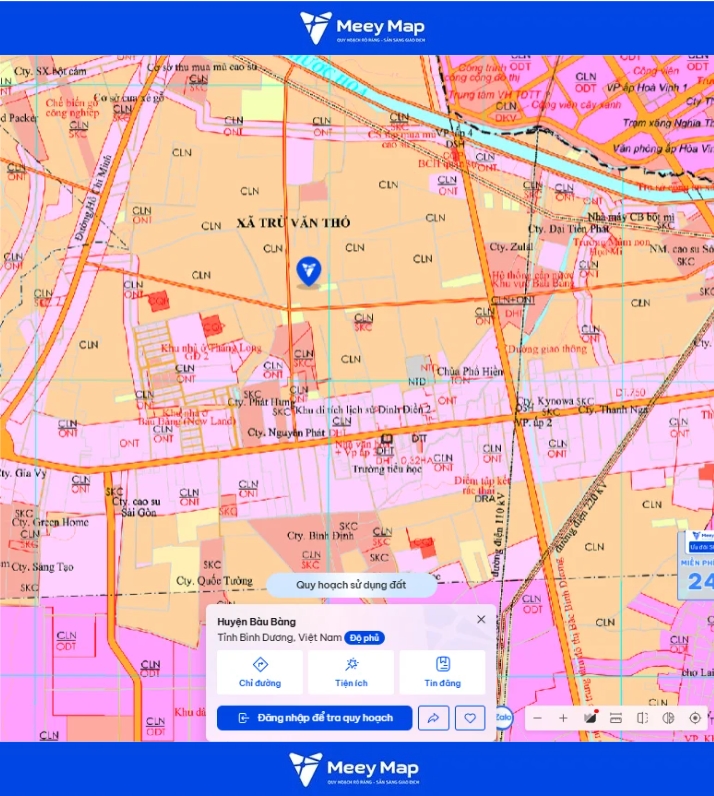Toggle the map opacity contrast icon
This screenshot has height=796, width=714.
tap(669, 718)
